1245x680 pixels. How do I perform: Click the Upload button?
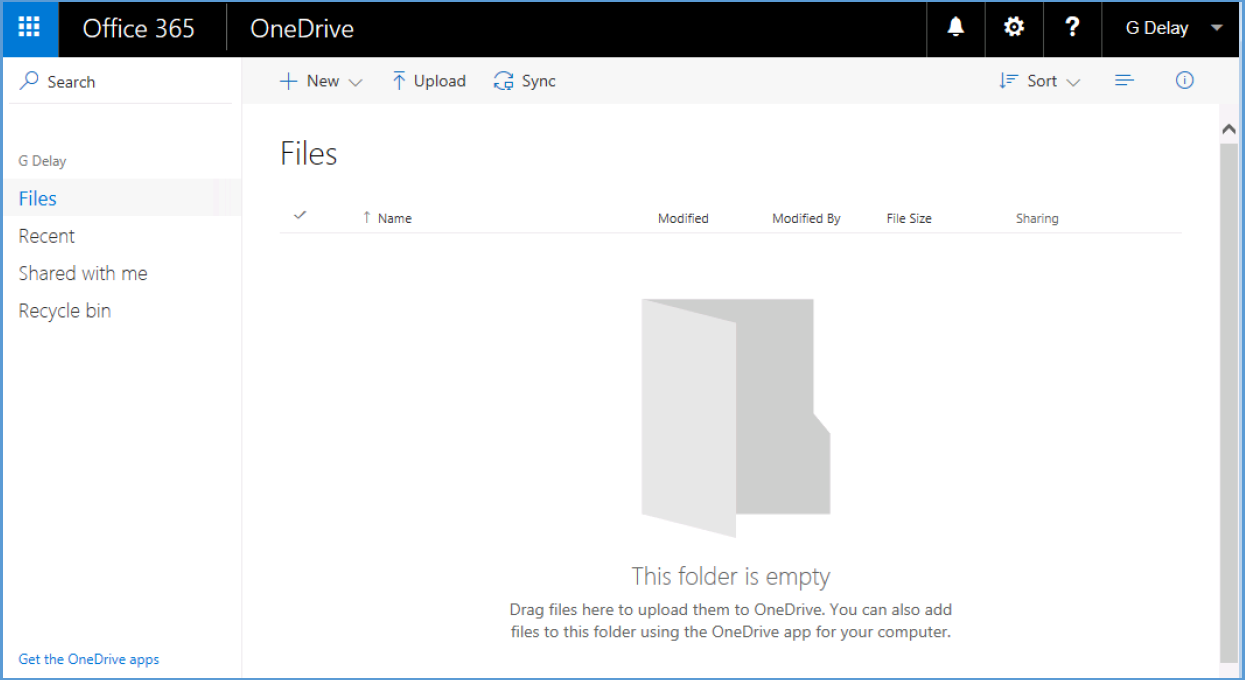[x=429, y=81]
